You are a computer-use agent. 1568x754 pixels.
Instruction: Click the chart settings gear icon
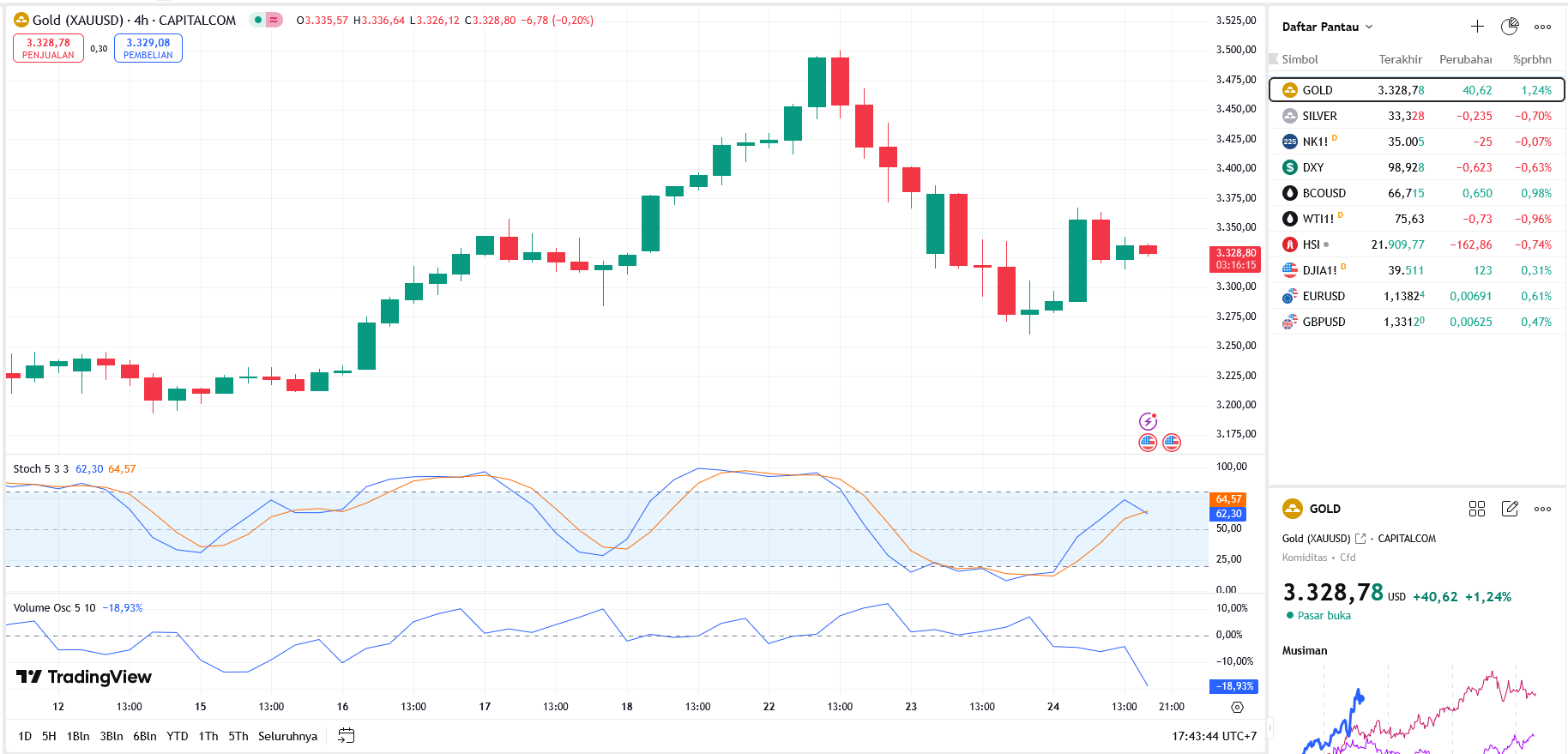(1236, 707)
